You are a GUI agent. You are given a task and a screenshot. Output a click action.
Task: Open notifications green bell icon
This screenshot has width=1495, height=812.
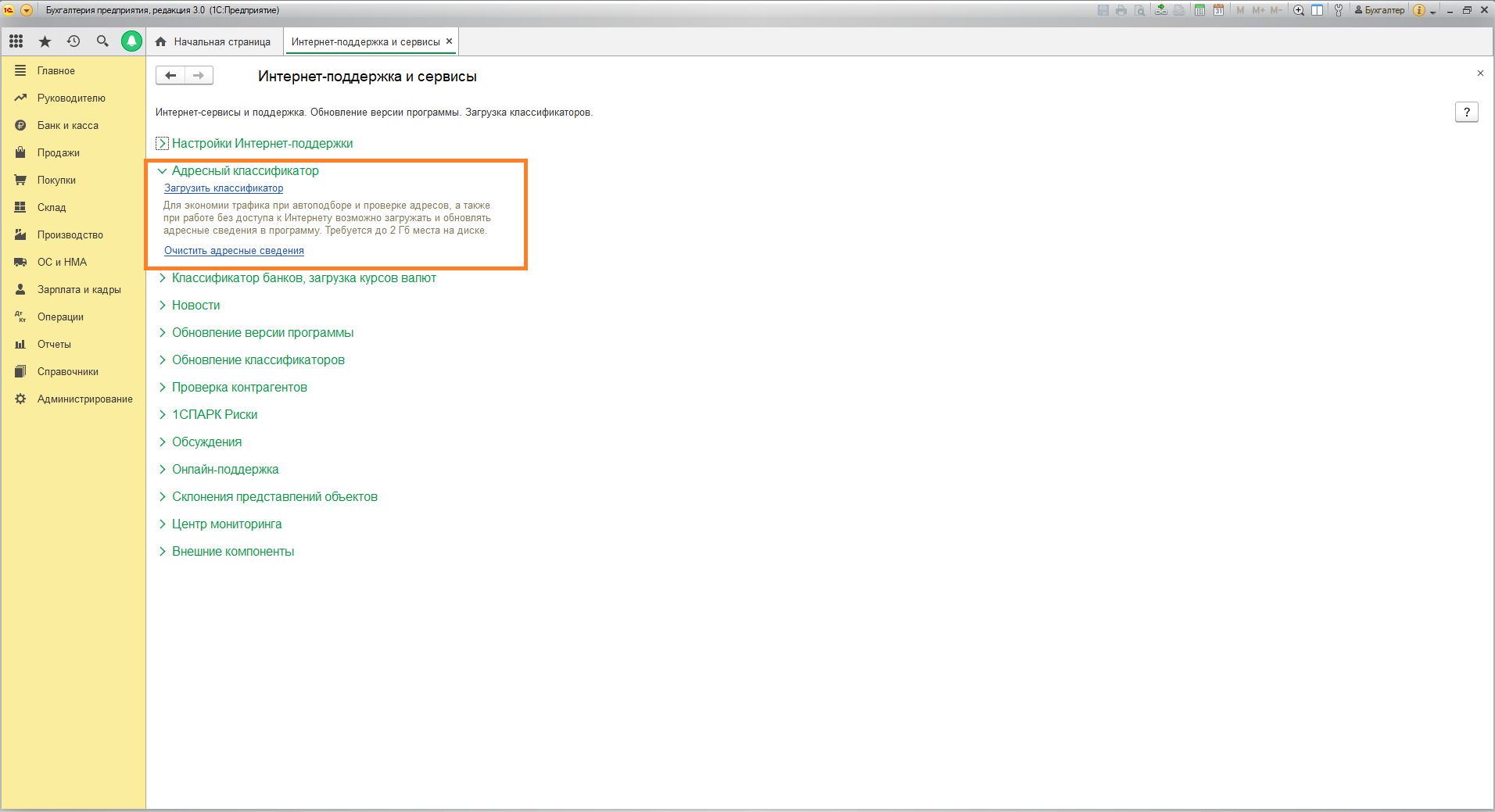click(x=131, y=41)
